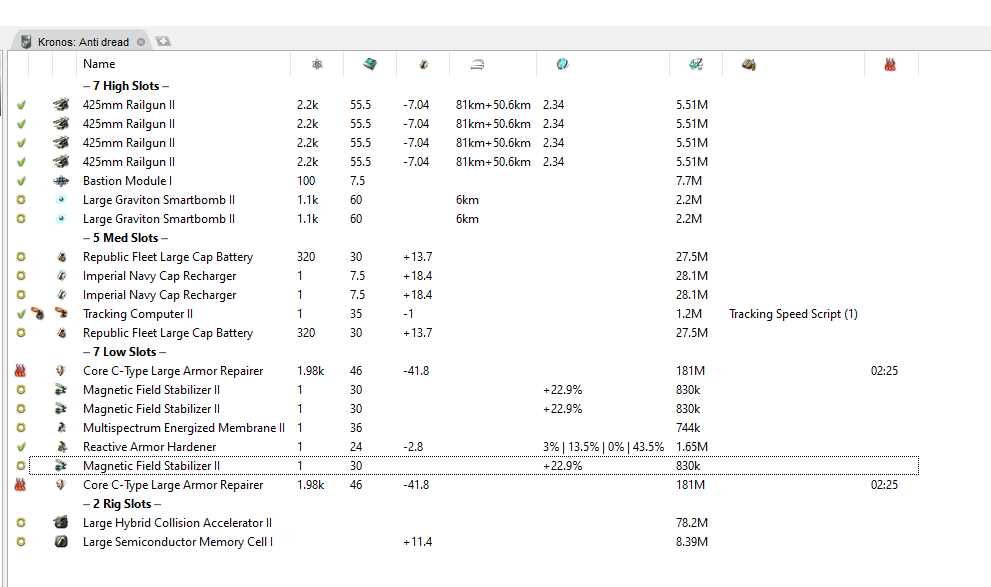Toggle Reactive Armor Hardener active state

(21, 447)
